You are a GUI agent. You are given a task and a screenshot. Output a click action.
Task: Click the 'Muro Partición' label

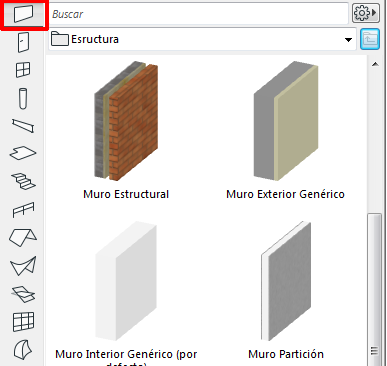coord(286,354)
